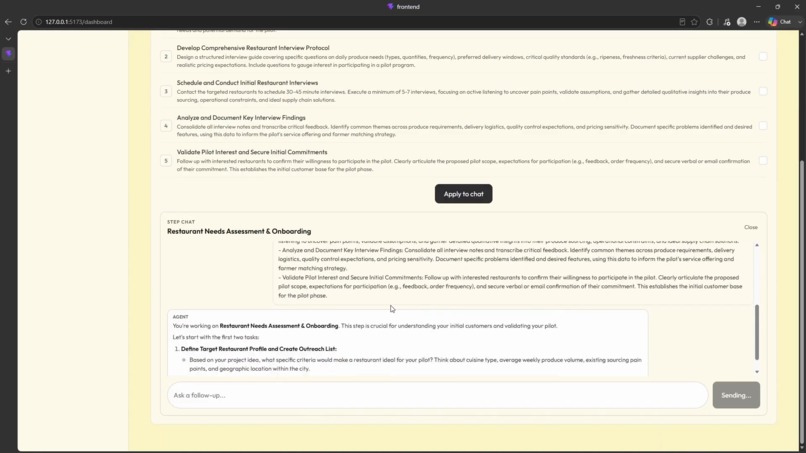
Task: Click 'Develop Comprehensive Restaurant Interview Protocol' heading
Action: pos(253,48)
